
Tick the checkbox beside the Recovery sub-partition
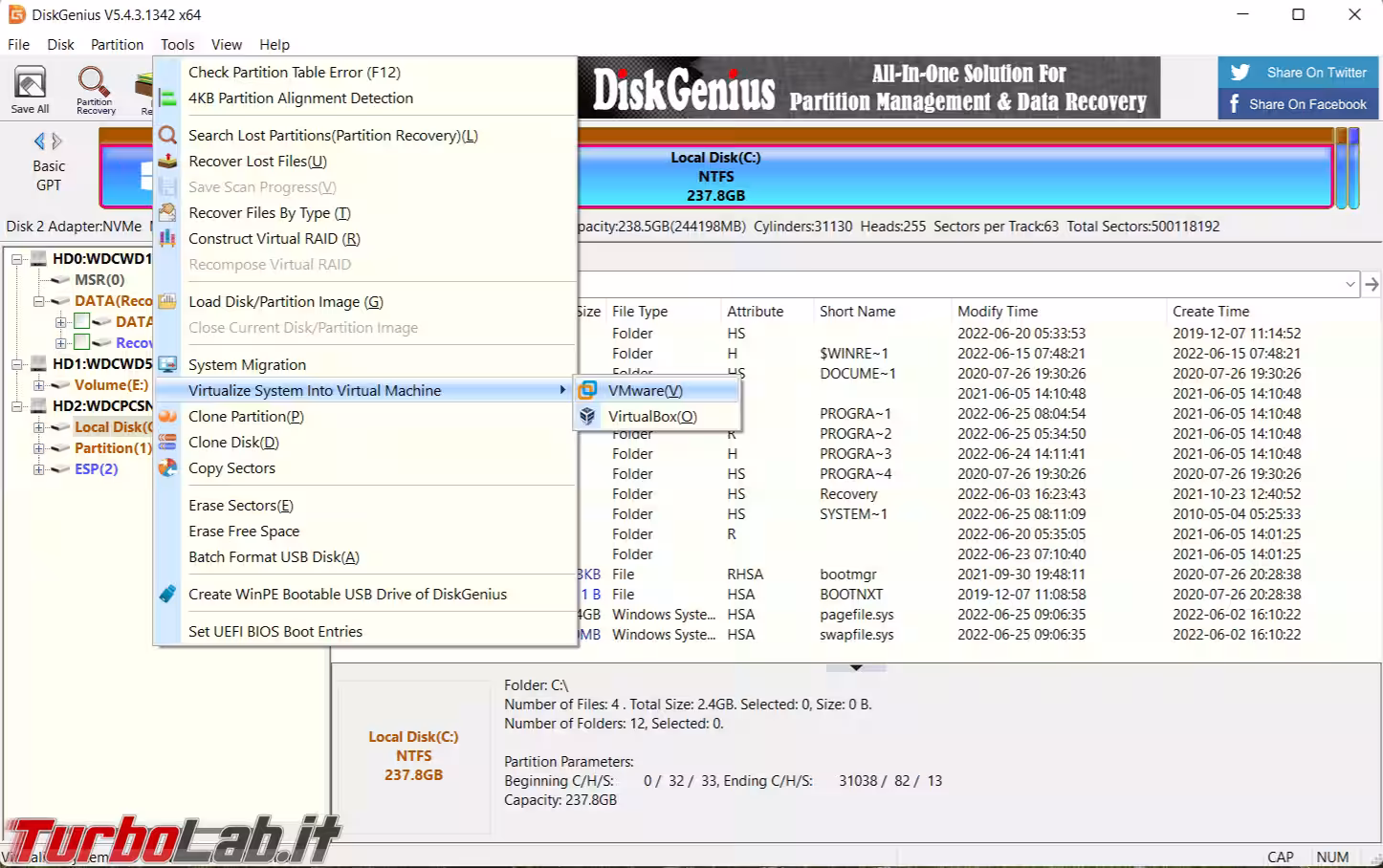click(x=82, y=342)
